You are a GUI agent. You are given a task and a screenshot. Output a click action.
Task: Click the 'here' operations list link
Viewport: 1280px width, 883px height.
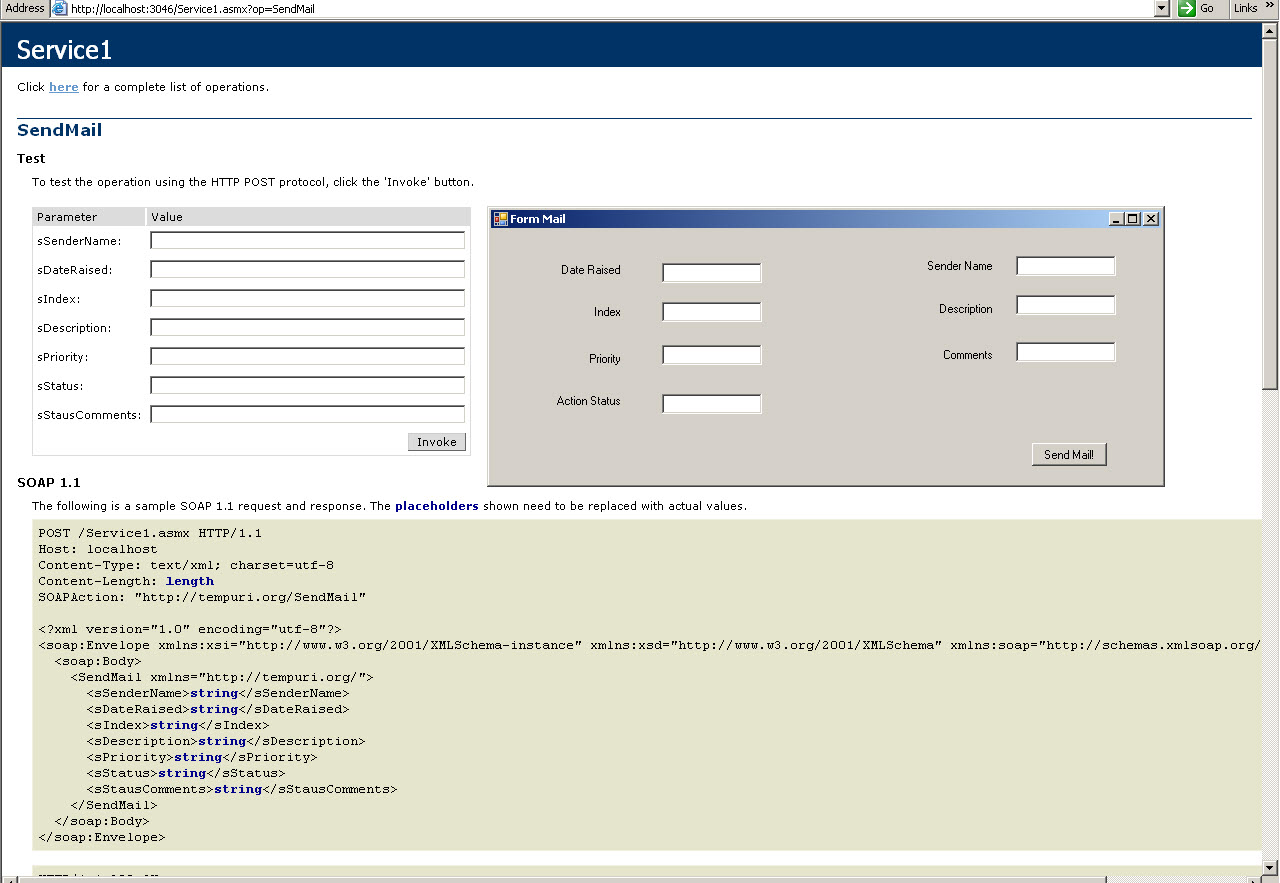[64, 87]
